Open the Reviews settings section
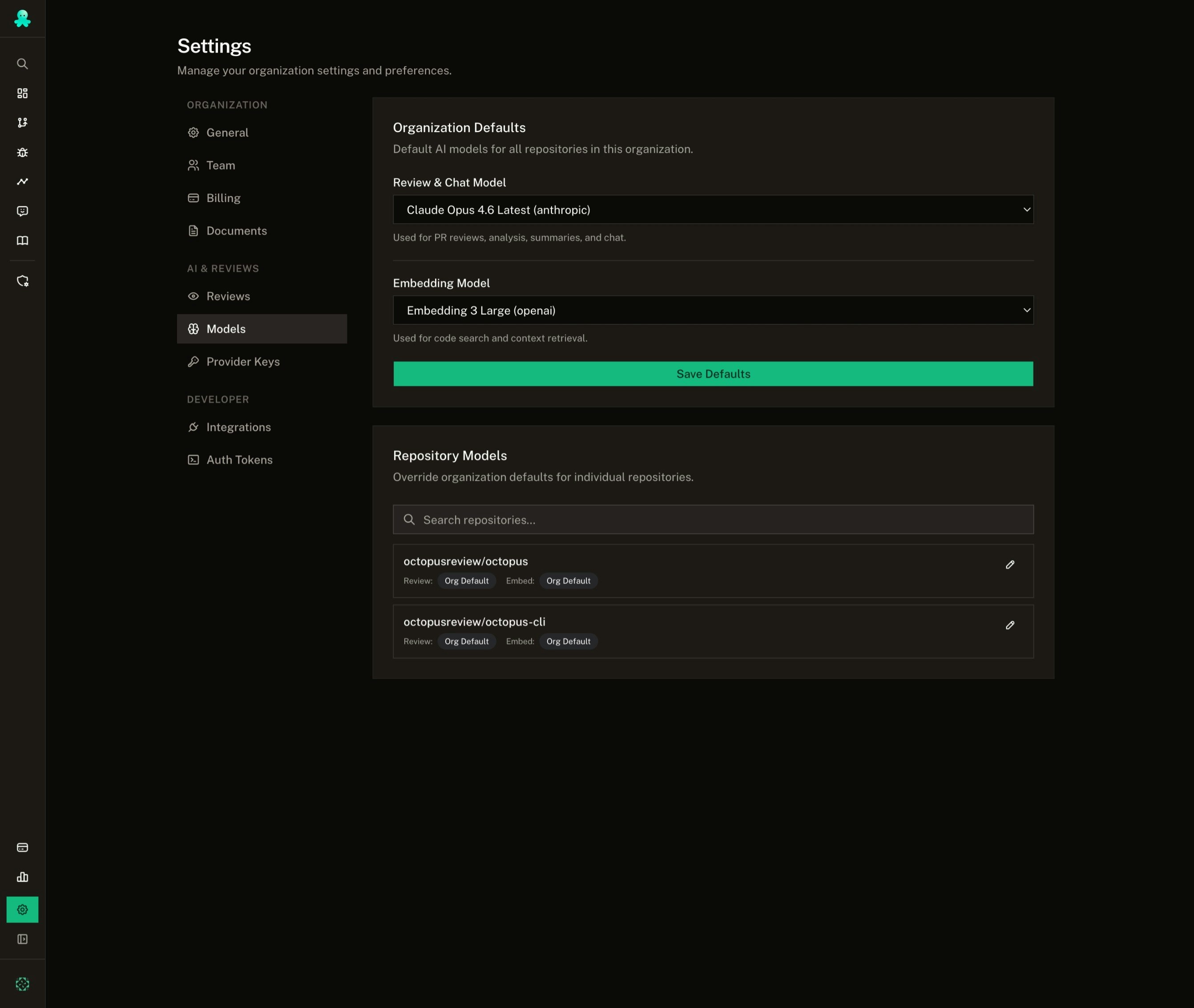The width and height of the screenshot is (1194, 1008). 227,296
